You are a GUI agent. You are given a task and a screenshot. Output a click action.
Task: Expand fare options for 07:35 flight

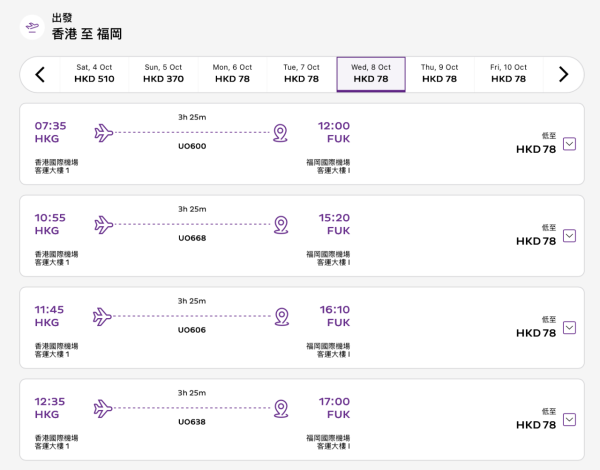pos(569,144)
